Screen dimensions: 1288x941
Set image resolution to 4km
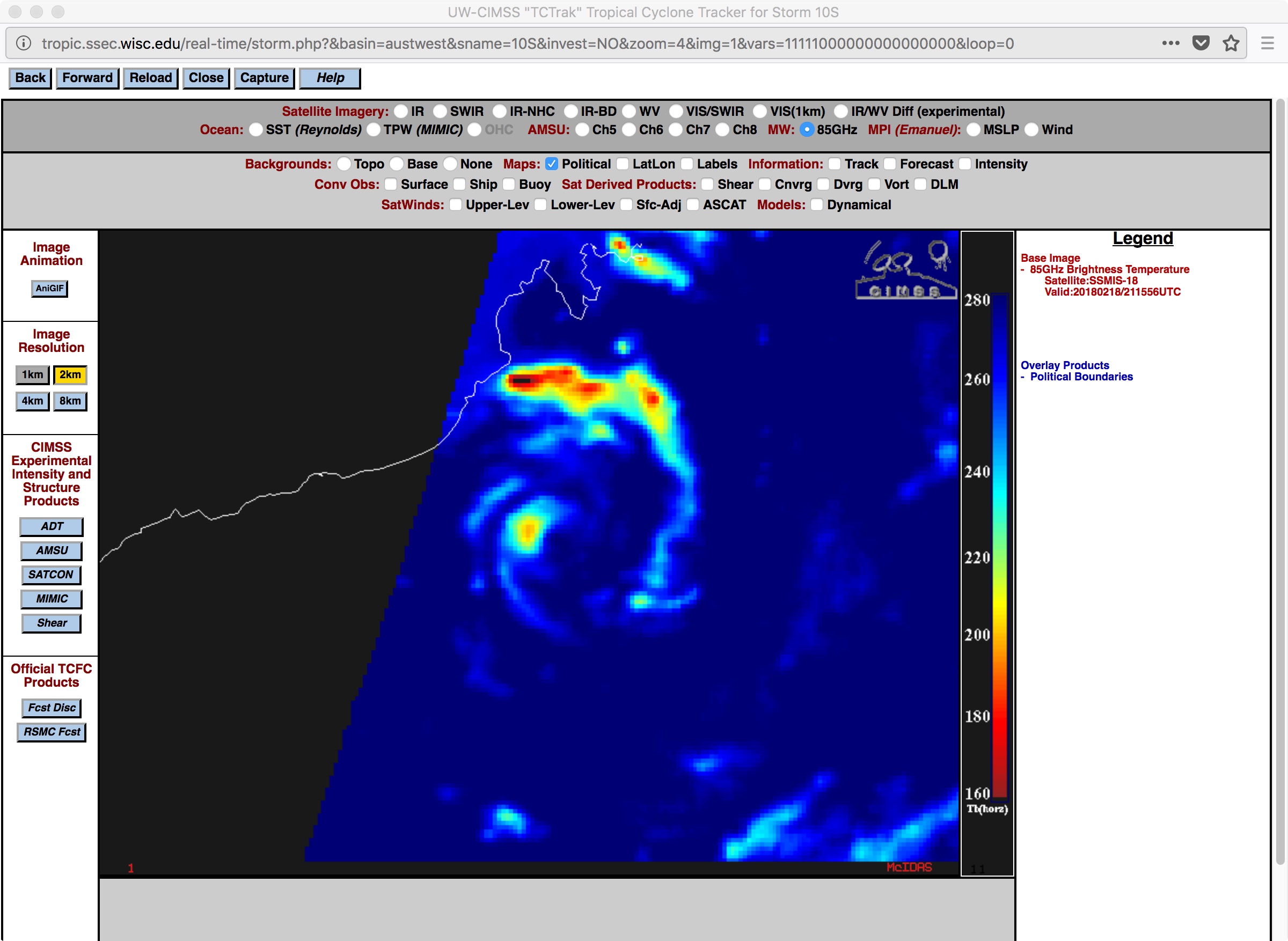click(x=33, y=402)
